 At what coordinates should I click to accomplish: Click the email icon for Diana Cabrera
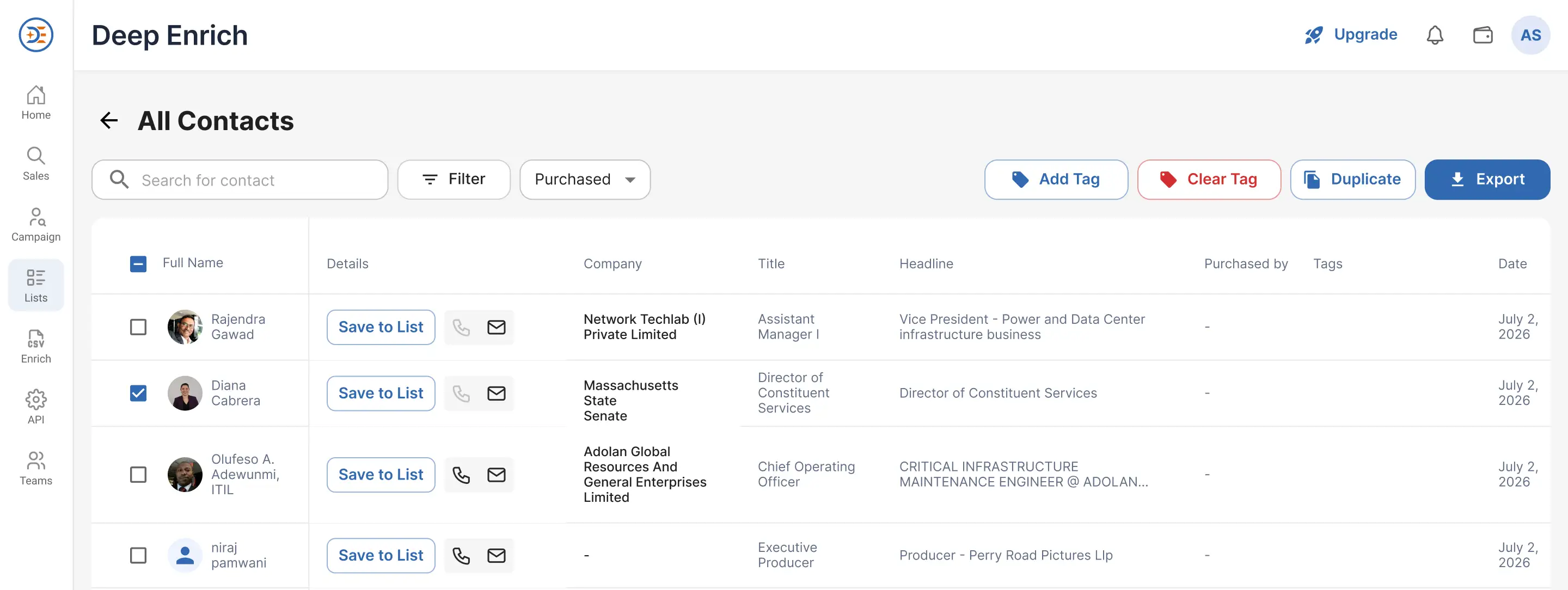[x=497, y=394]
